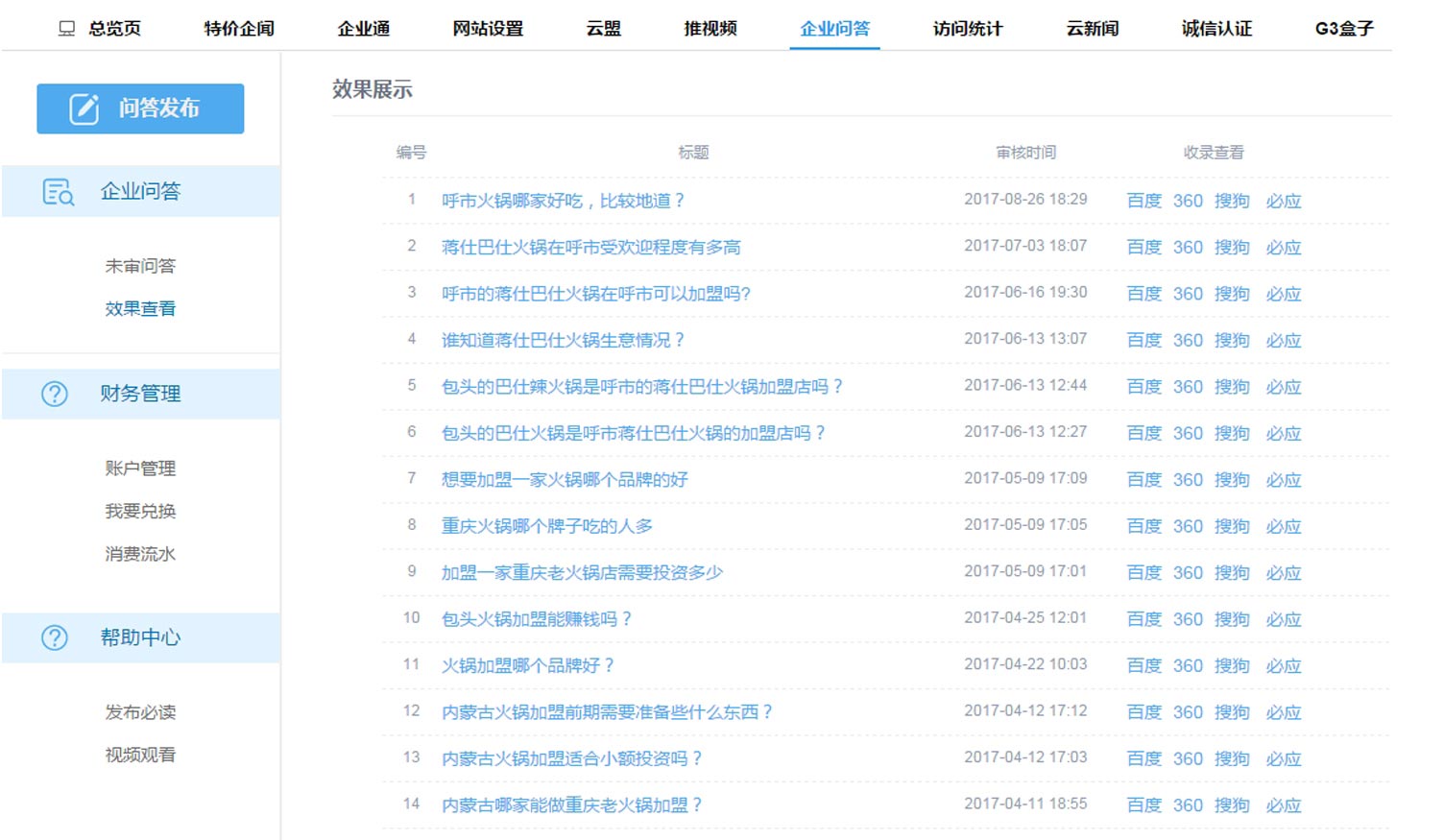Click 必应 link in row 8
Screen dimensions: 1444x840
tap(1284, 526)
